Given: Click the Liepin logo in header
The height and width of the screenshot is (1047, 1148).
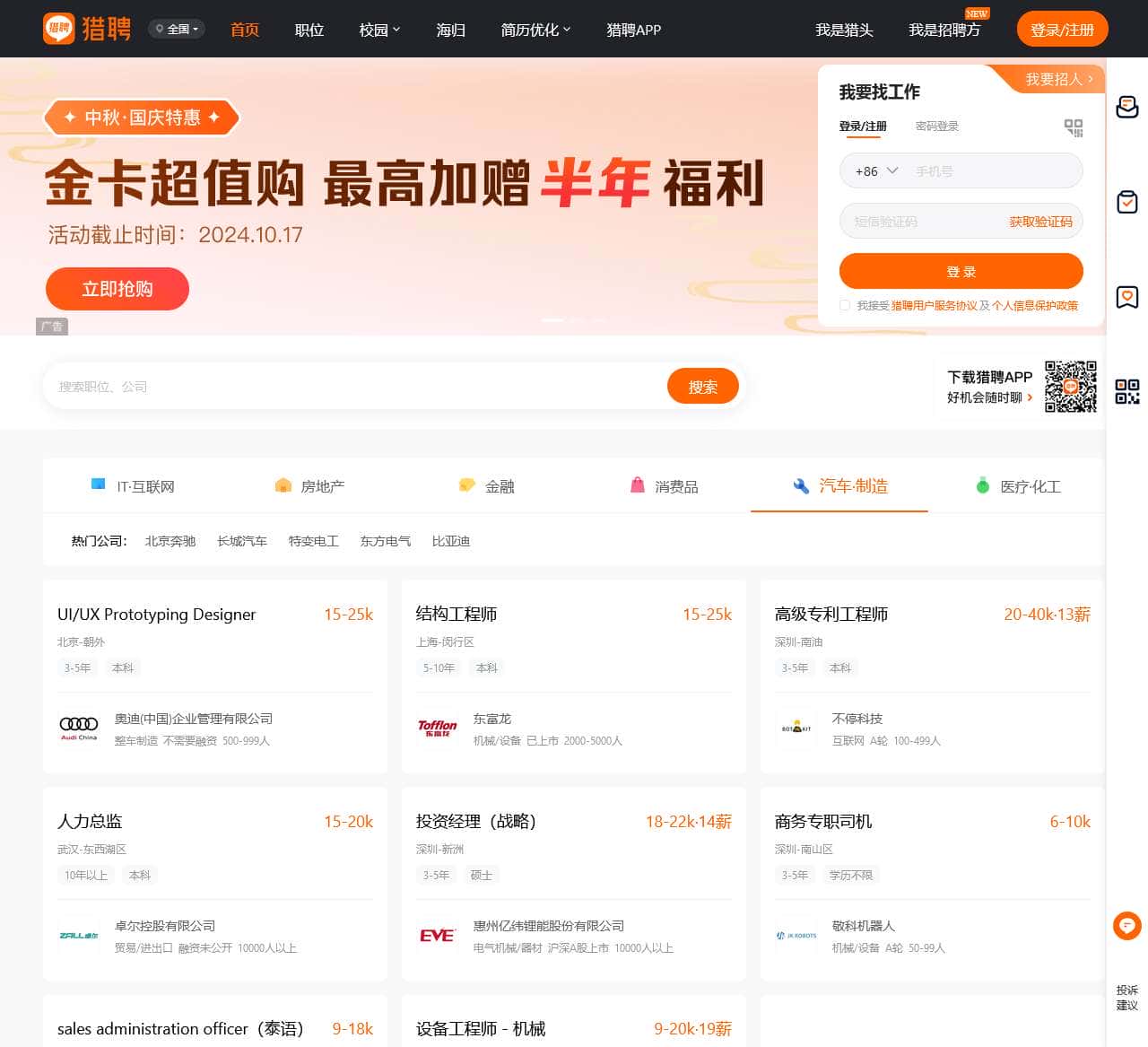Looking at the screenshot, I should (87, 29).
